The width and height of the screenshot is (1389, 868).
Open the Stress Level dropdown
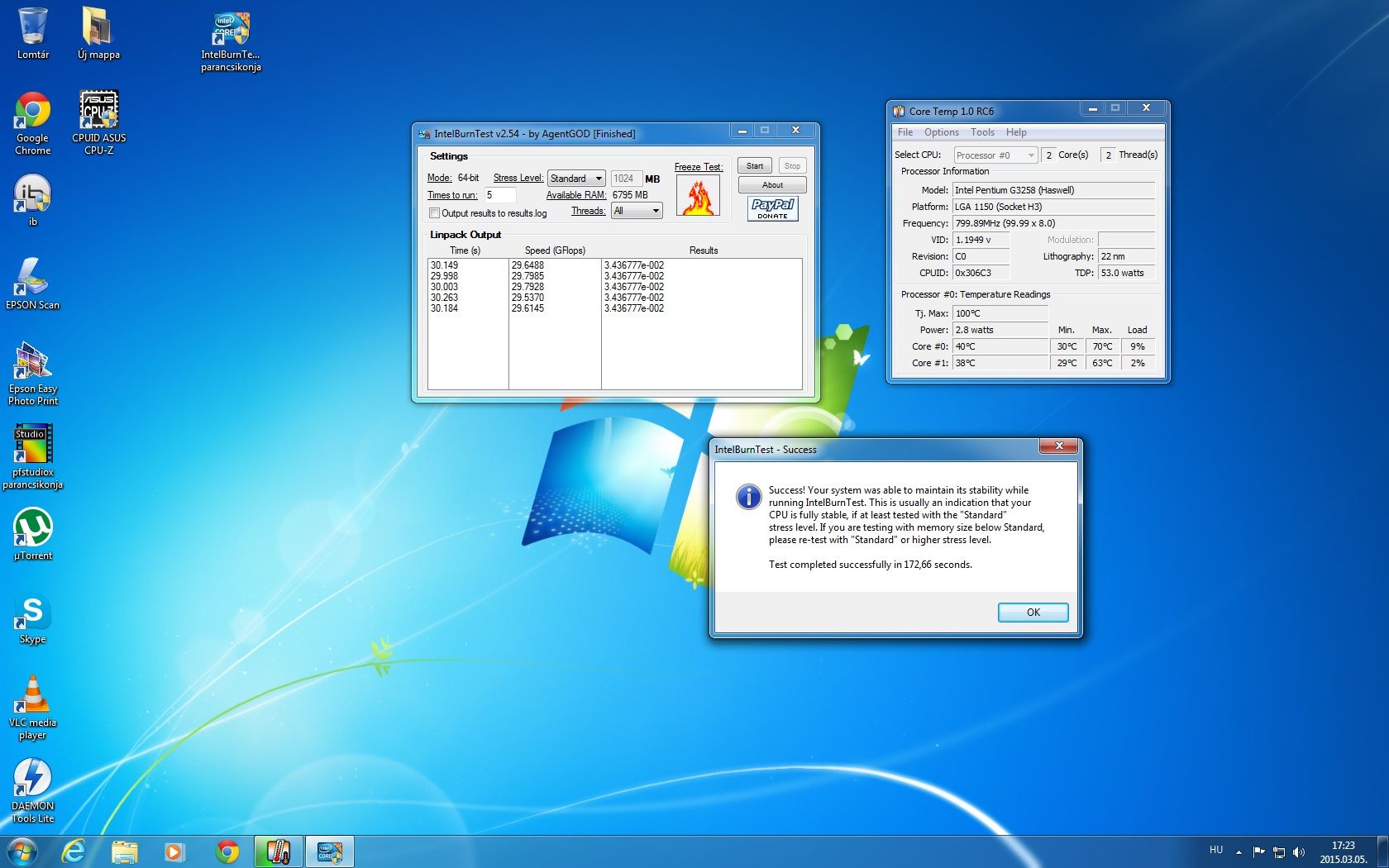click(x=576, y=179)
